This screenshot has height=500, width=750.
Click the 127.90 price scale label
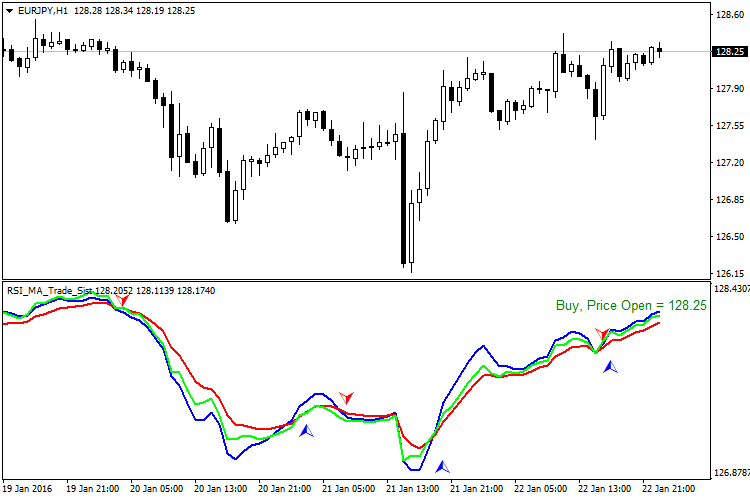(x=730, y=89)
